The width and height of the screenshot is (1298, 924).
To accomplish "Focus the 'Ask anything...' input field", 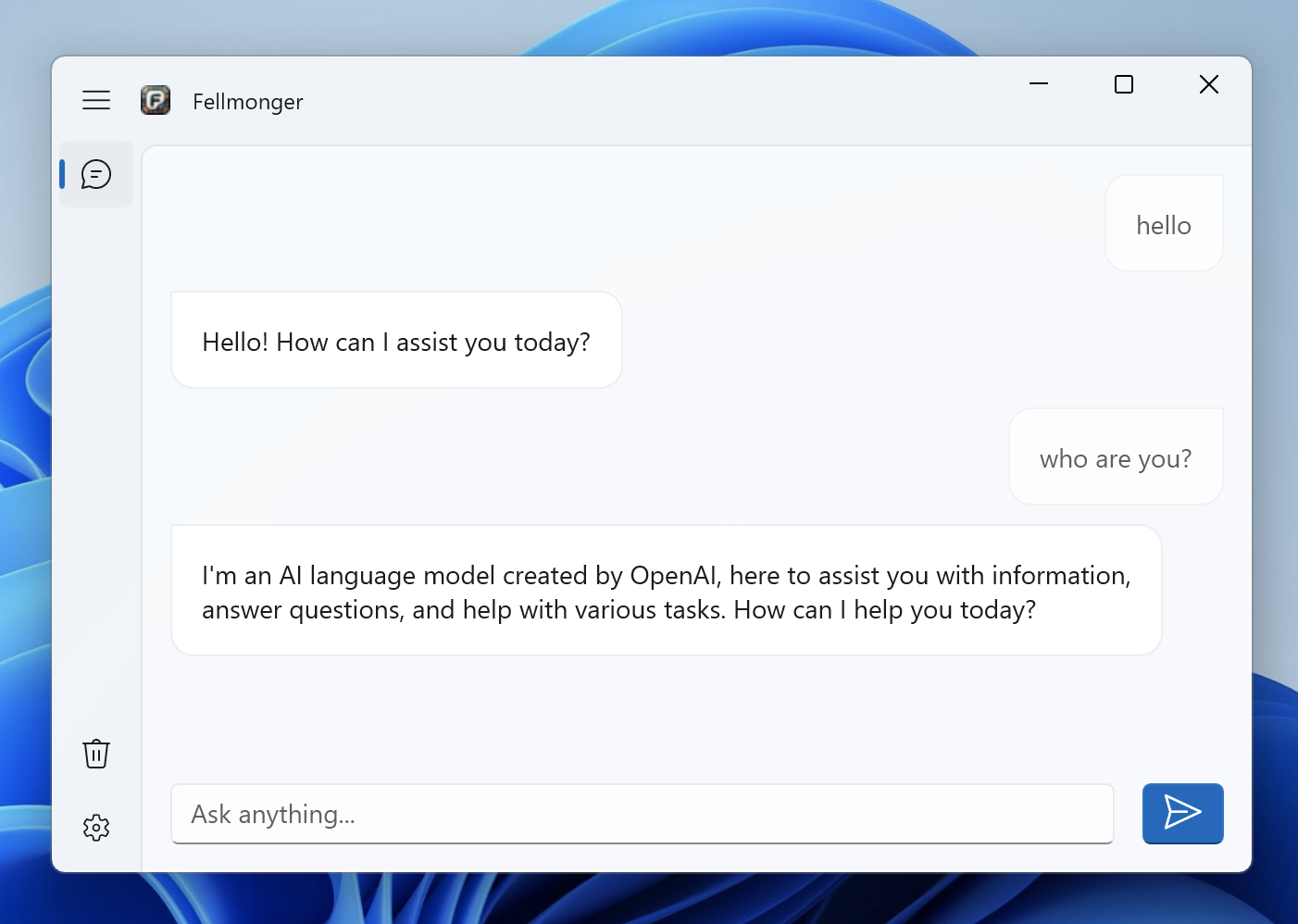I will tap(643, 814).
